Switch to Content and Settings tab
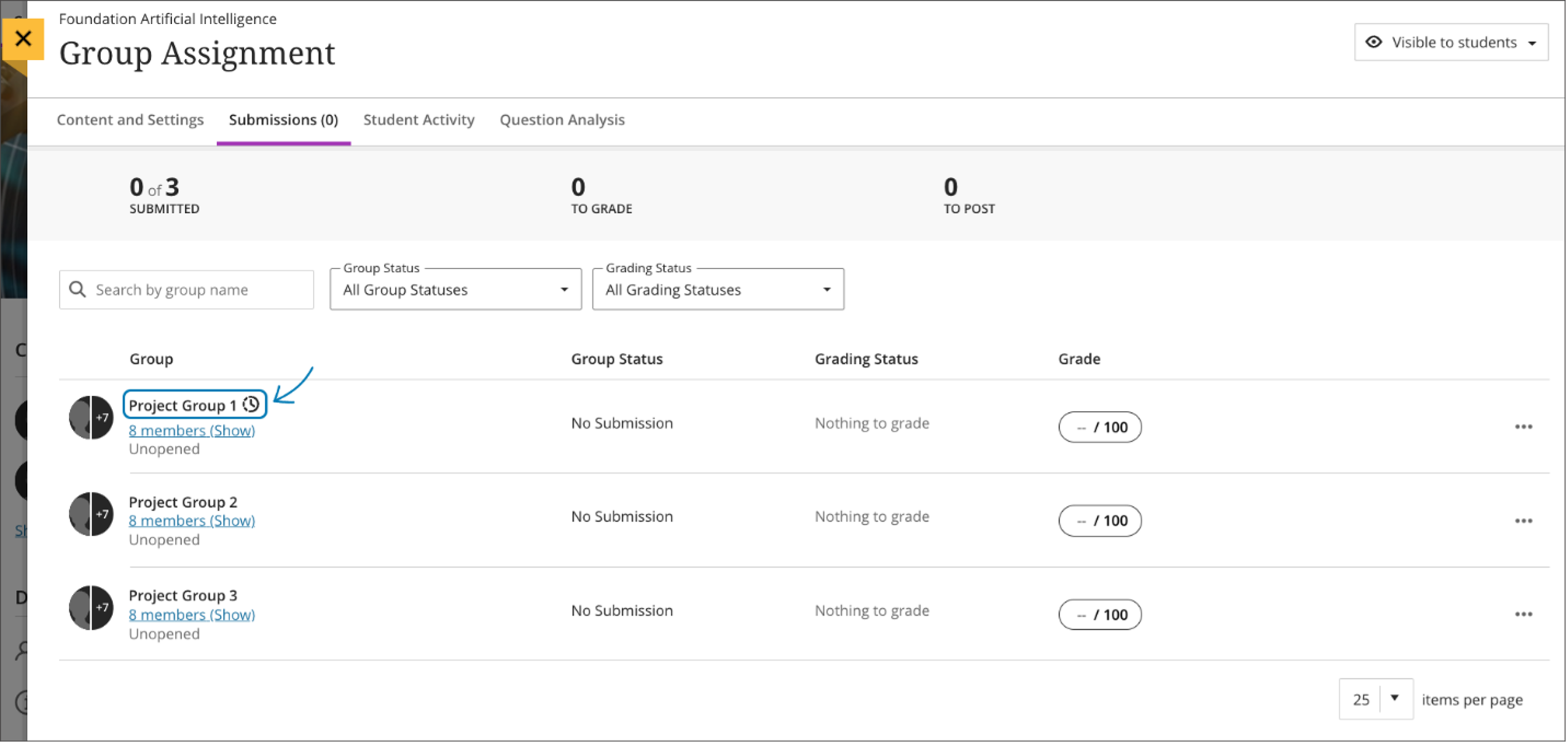The image size is (1568, 743). [130, 120]
